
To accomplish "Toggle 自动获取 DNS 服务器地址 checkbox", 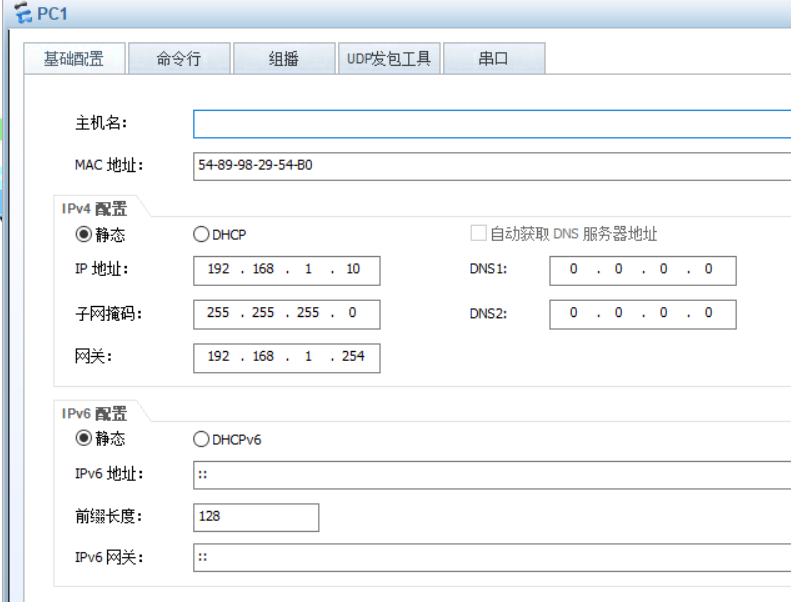I will pyautogui.click(x=478, y=233).
